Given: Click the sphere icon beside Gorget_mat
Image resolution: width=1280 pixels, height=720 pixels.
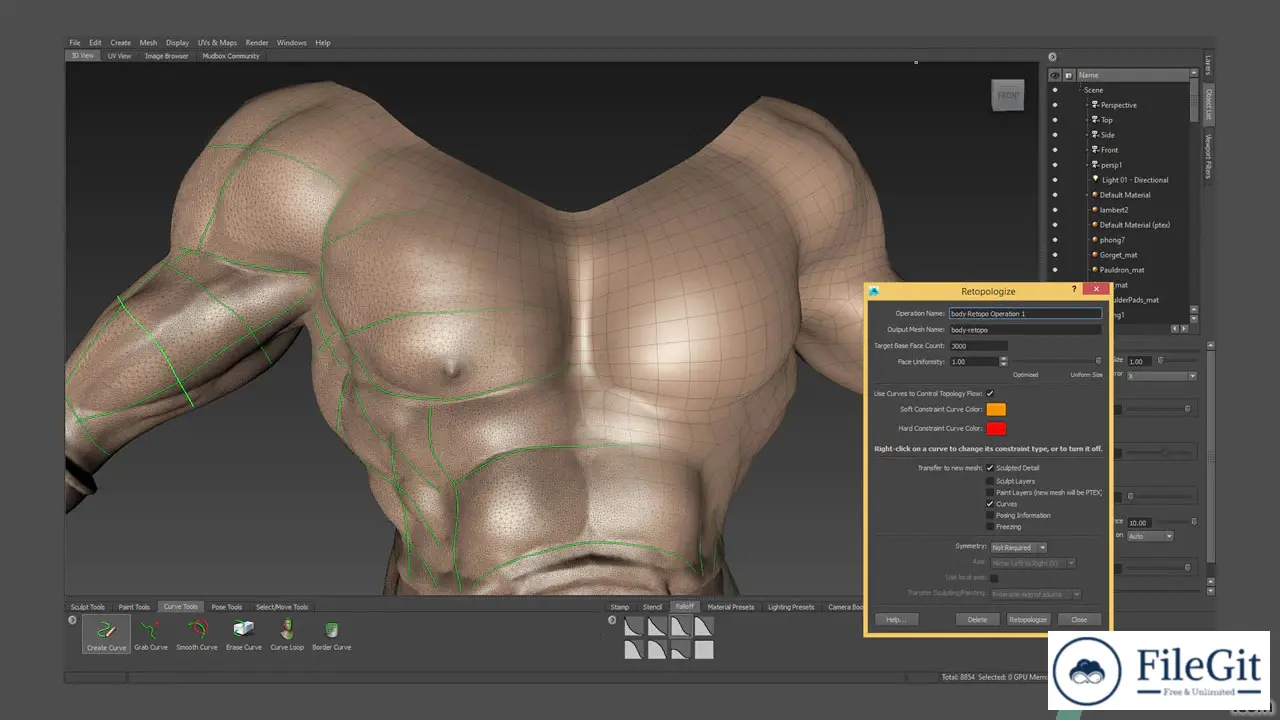Looking at the screenshot, I should [1095, 255].
